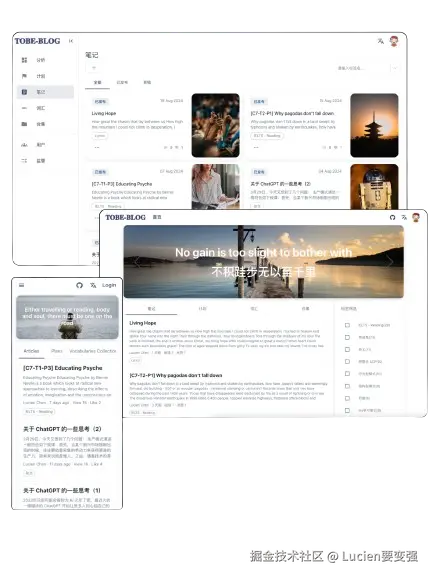Click TOBE-BLOG logo in admin window

pyautogui.click(x=37, y=41)
